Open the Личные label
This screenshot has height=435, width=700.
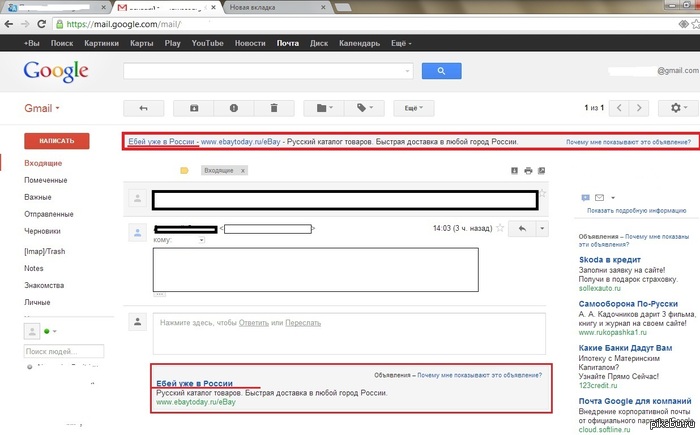(37, 302)
